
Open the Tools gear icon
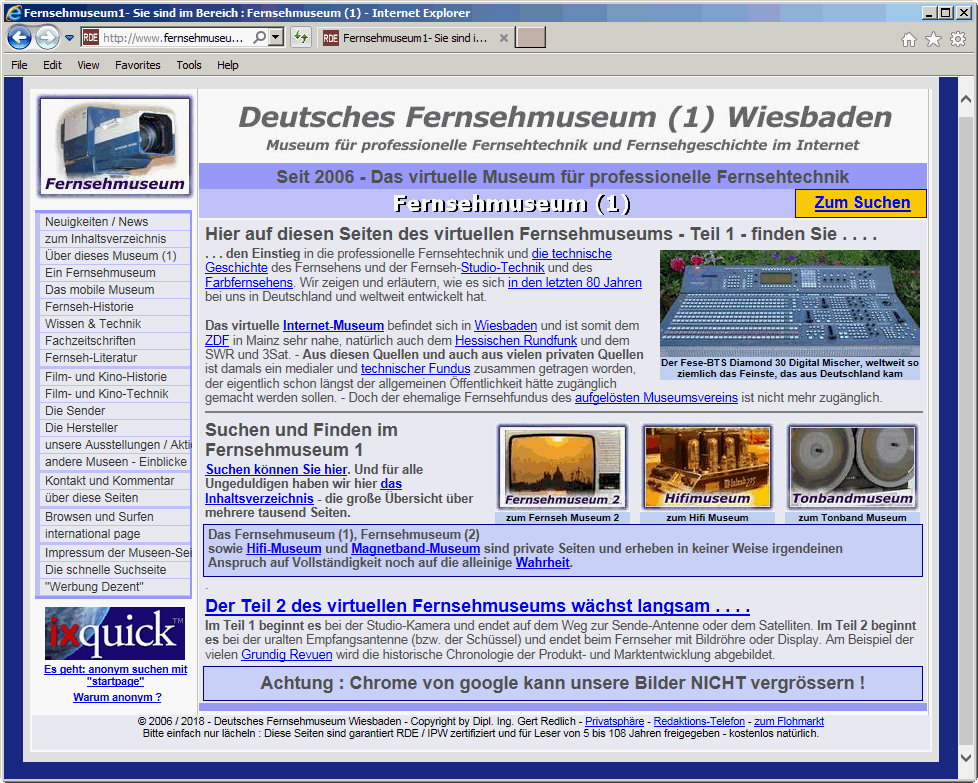tap(958, 40)
